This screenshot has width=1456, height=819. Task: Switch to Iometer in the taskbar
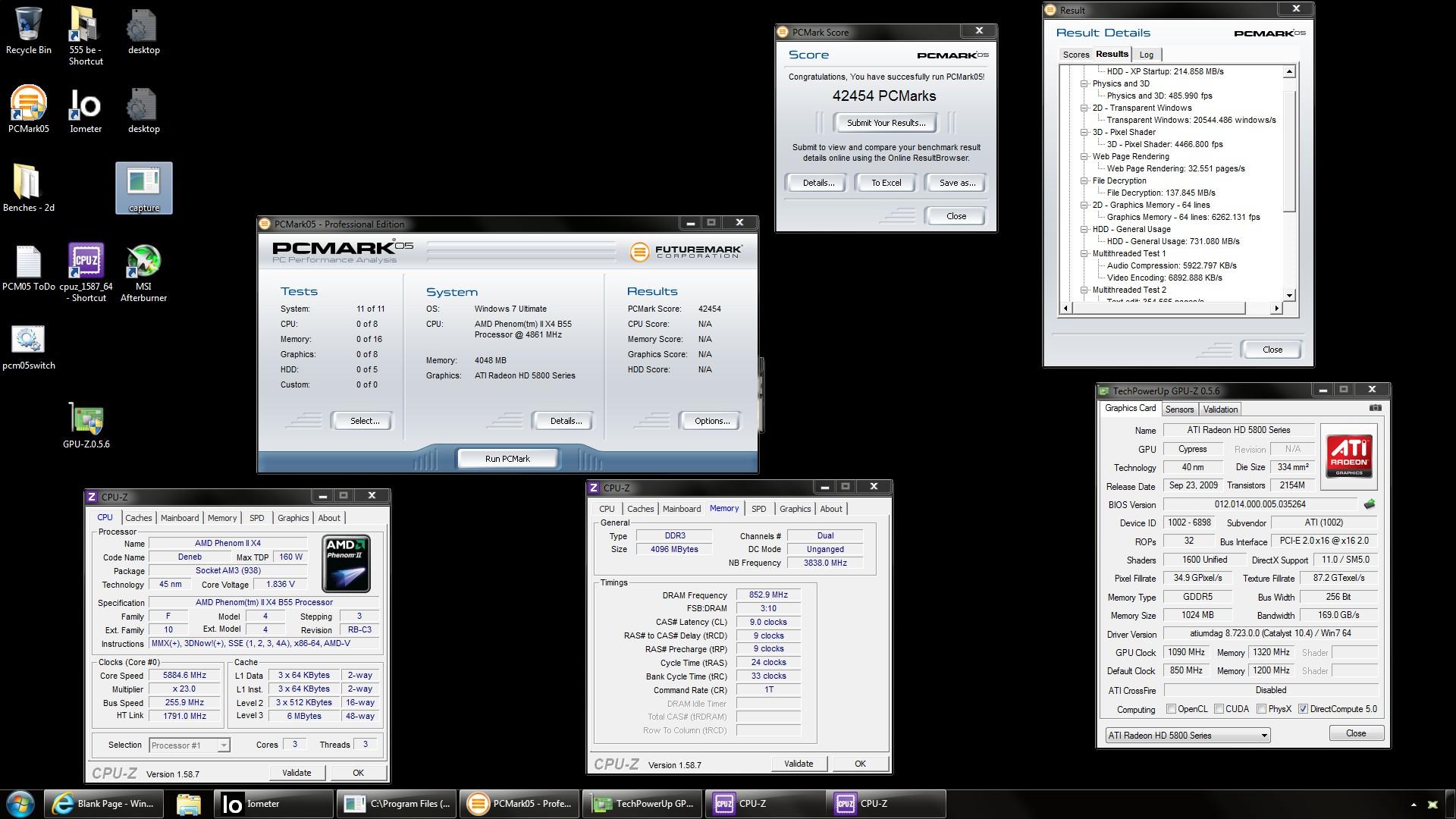pyautogui.click(x=273, y=804)
